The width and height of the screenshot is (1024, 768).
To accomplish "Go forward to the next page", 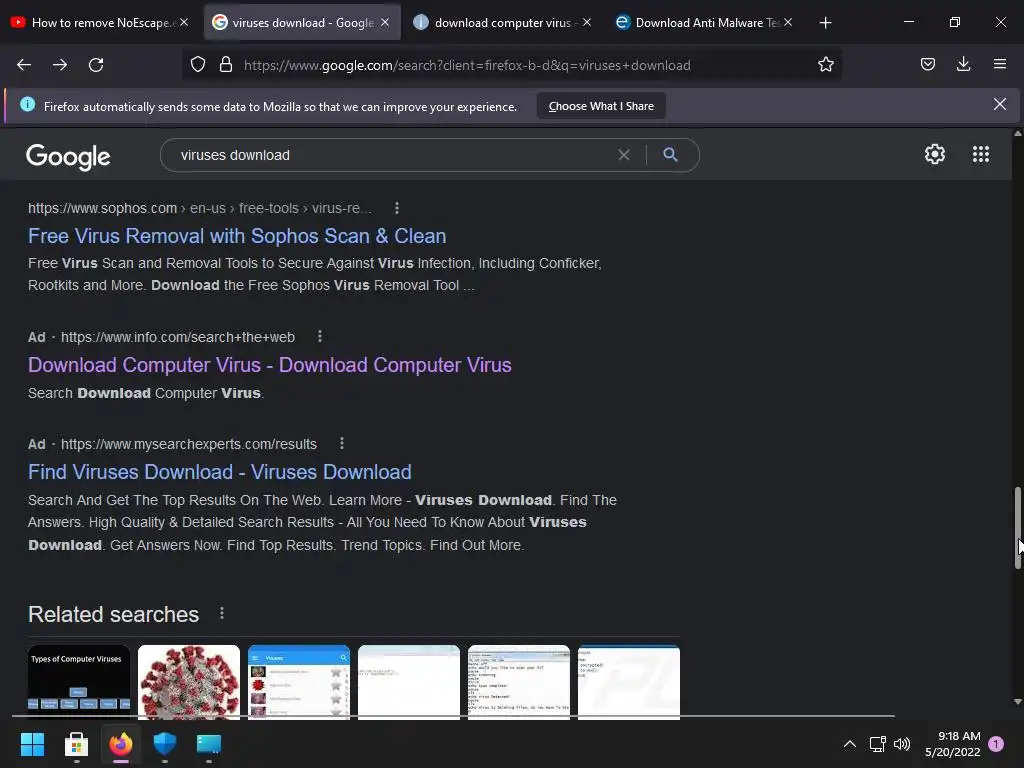I will [60, 65].
